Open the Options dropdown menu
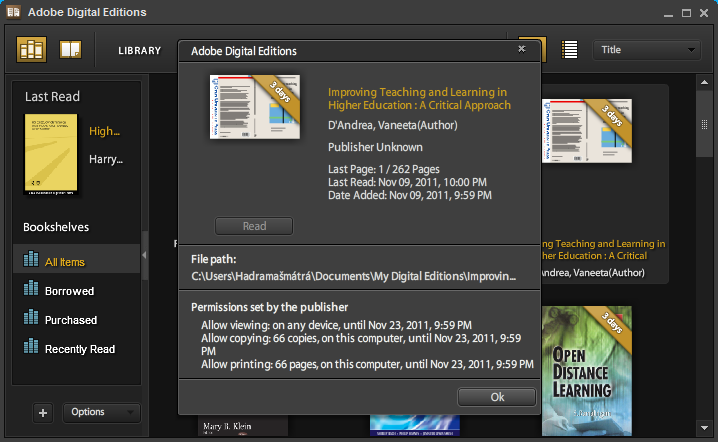 (101, 412)
